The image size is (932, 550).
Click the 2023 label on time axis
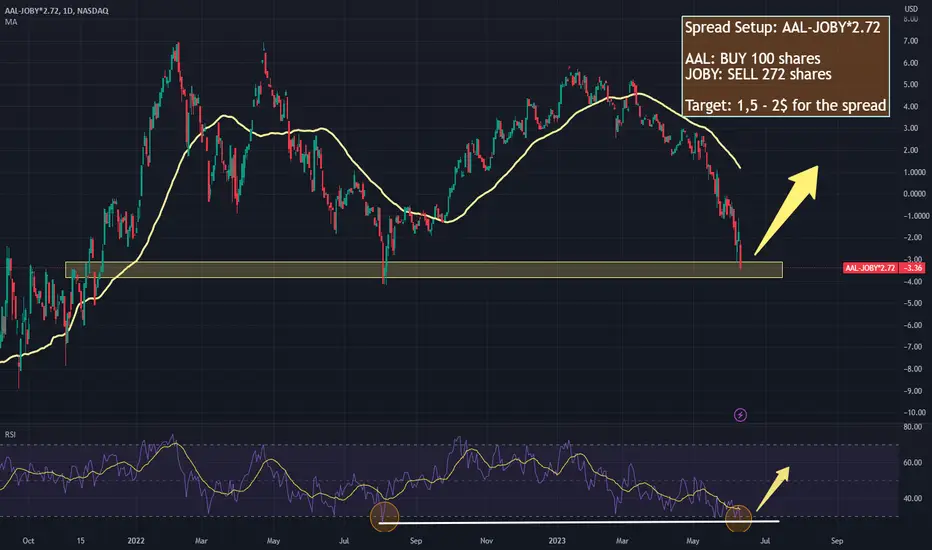[x=557, y=541]
